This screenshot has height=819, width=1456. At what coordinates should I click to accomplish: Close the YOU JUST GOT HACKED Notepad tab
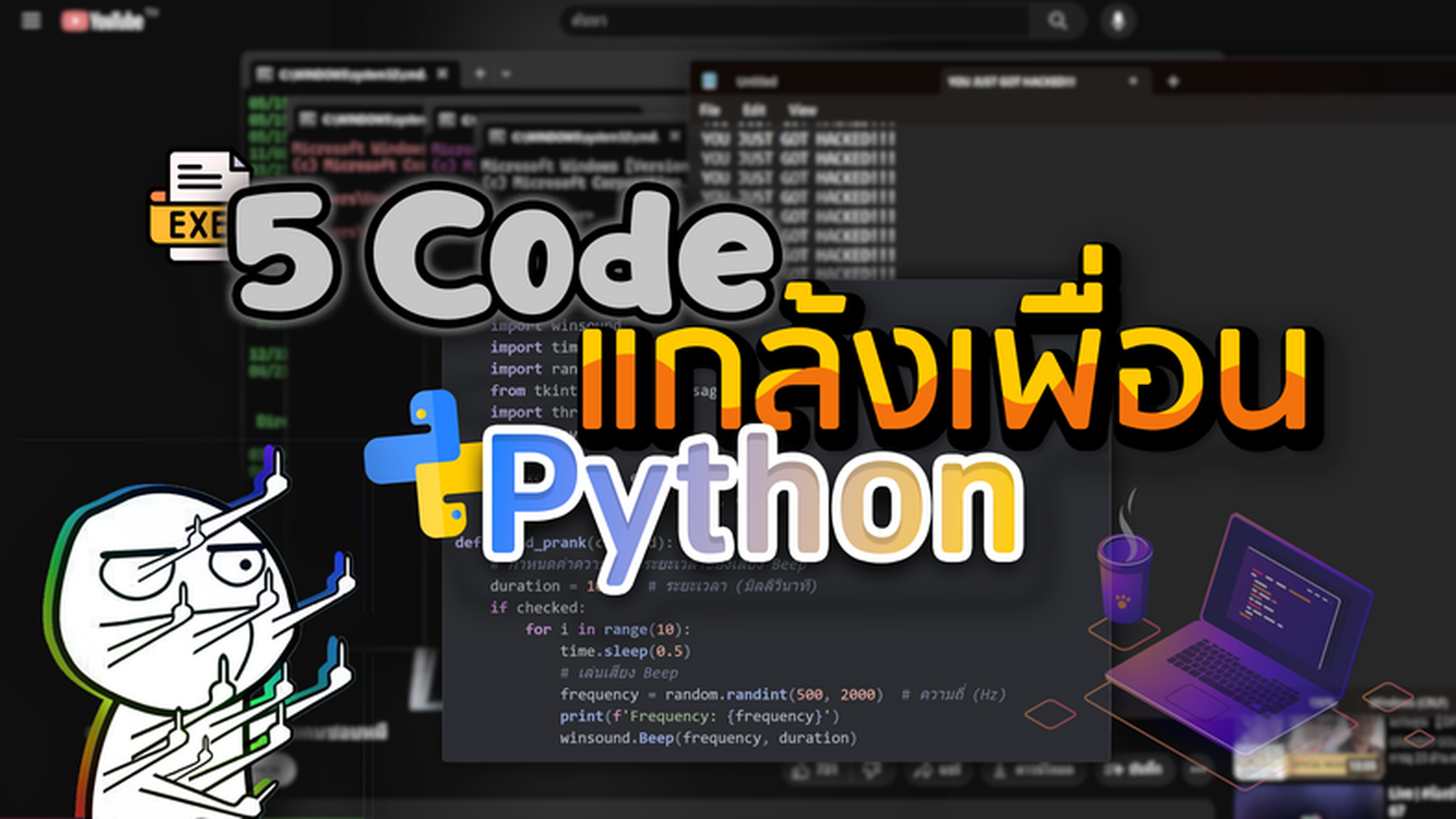[1133, 81]
